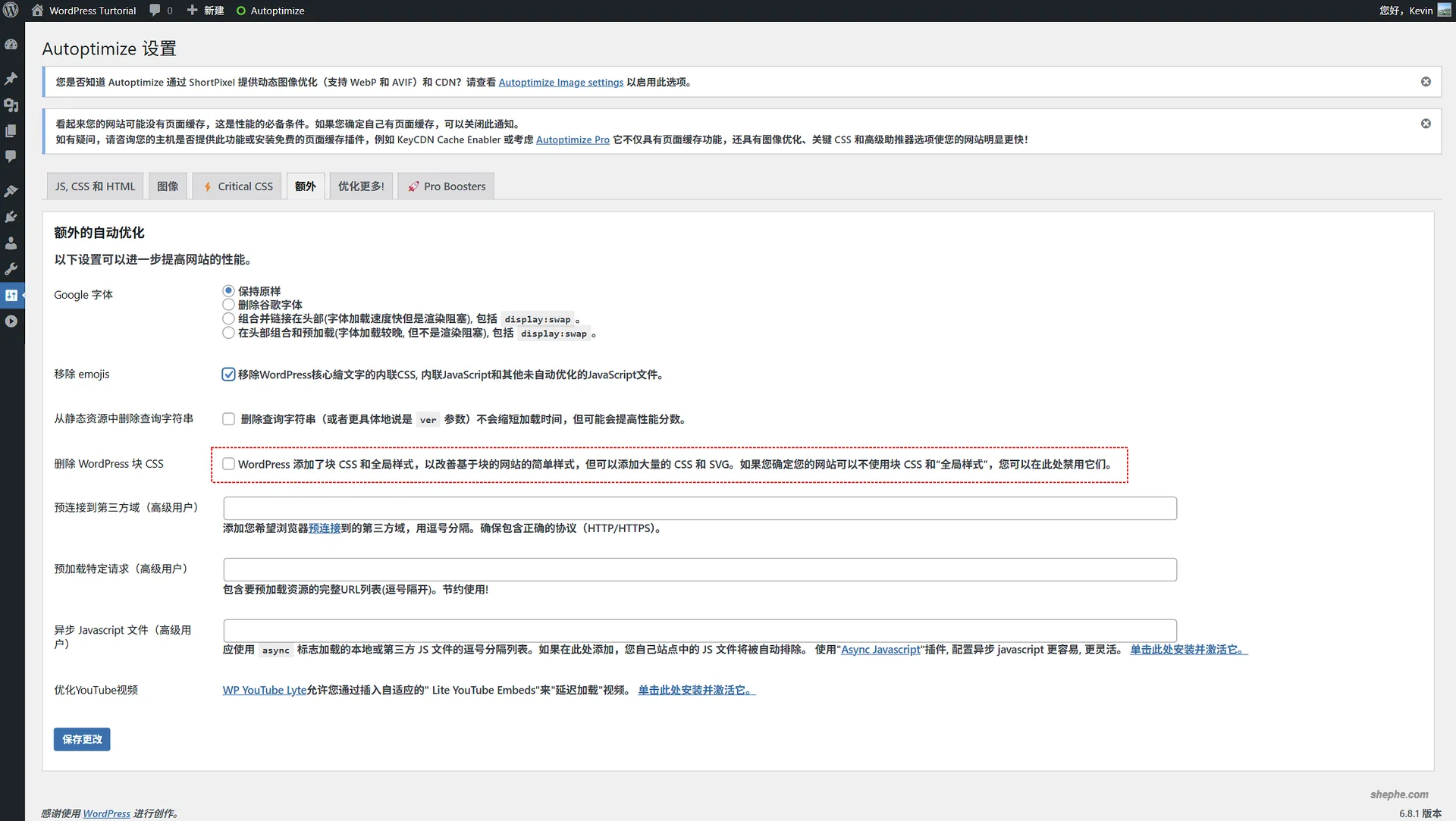Select the 保持原样 radio option for Google 字体

pos(228,290)
